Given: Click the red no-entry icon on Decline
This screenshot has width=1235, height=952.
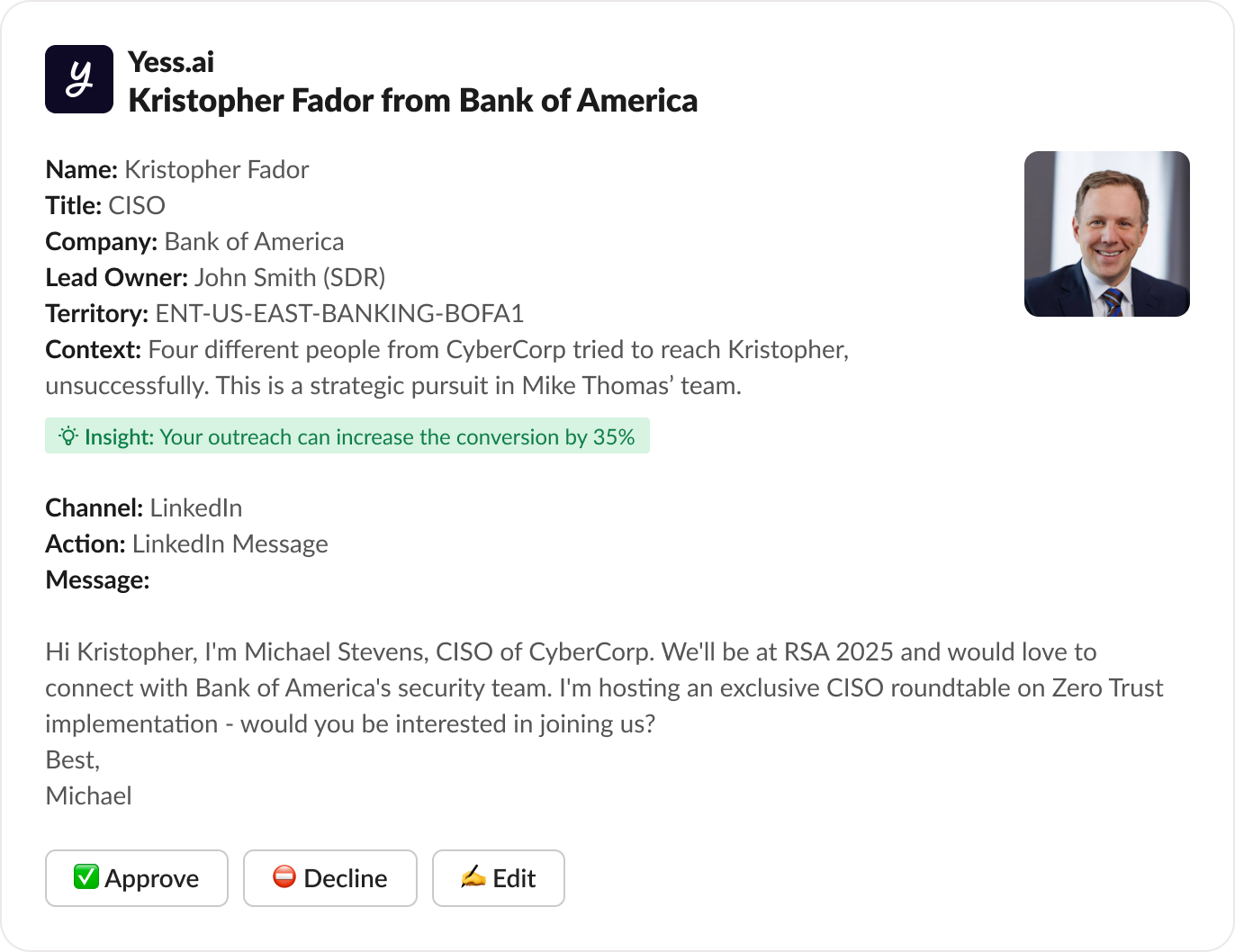Looking at the screenshot, I should (284, 876).
